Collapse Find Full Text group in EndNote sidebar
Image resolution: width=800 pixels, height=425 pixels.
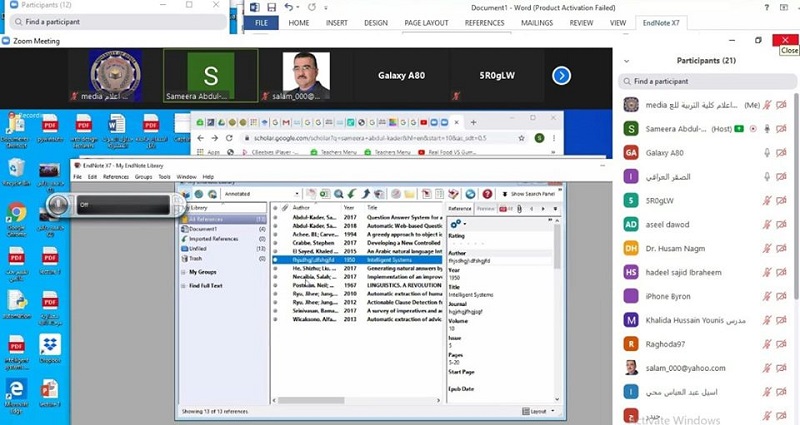tap(183, 286)
